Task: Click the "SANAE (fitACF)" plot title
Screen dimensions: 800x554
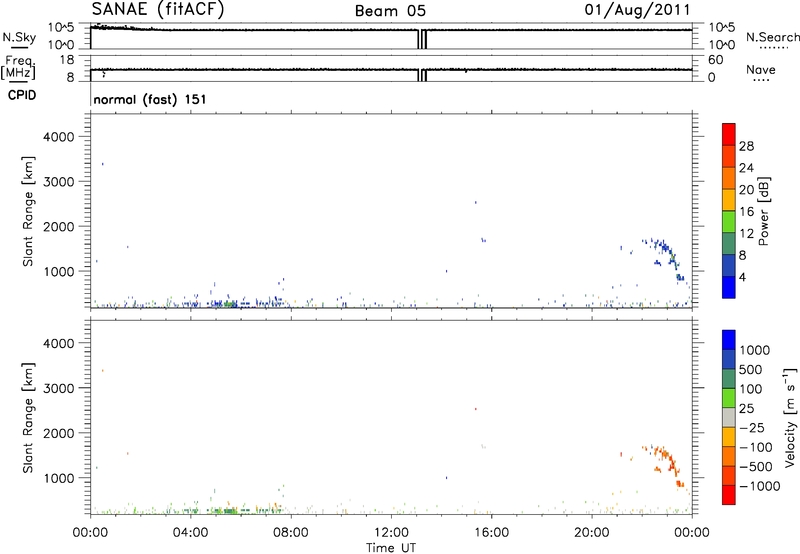Action: tap(158, 9)
